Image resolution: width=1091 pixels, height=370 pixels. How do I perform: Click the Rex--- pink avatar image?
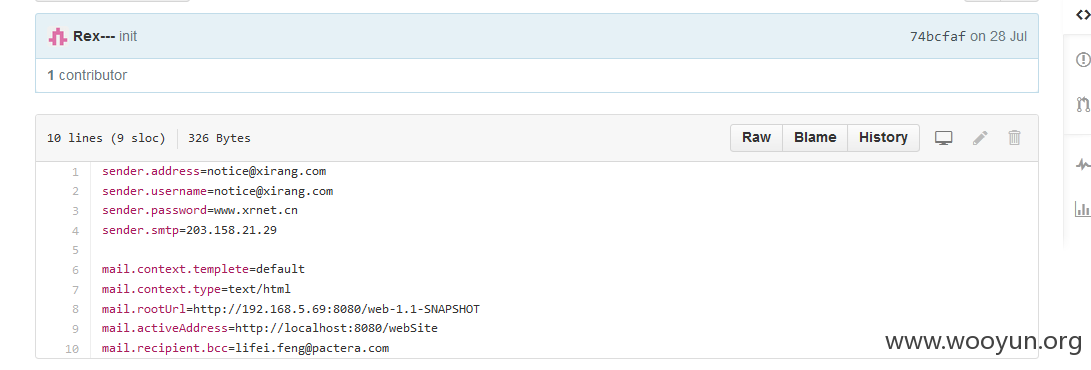[58, 37]
